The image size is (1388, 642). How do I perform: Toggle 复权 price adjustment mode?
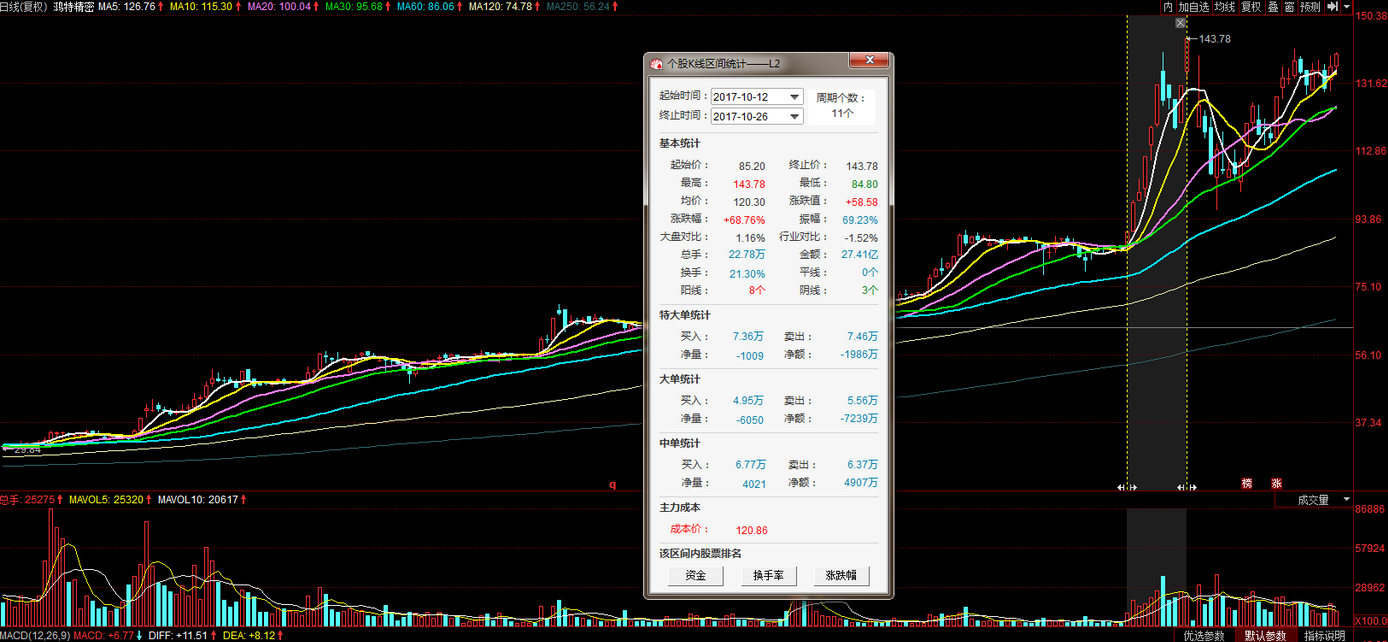[x=1251, y=7]
